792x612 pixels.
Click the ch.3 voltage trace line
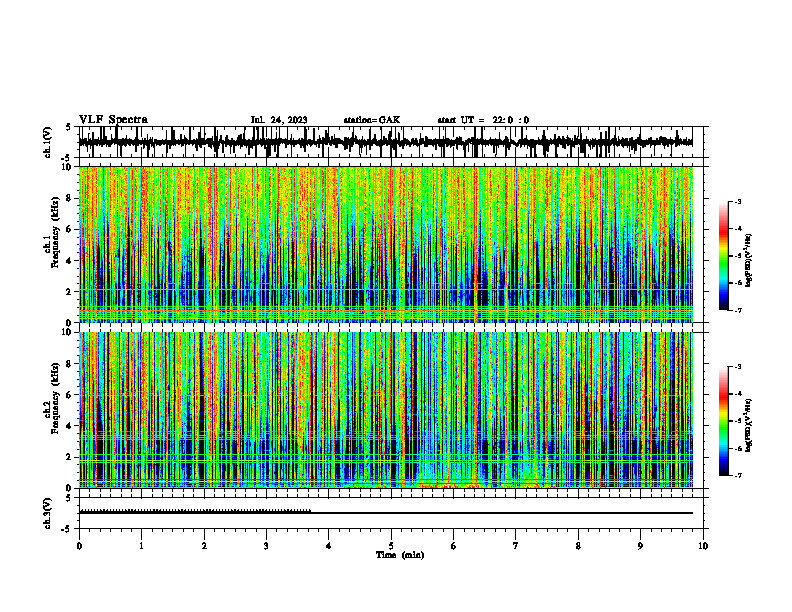click(x=385, y=513)
